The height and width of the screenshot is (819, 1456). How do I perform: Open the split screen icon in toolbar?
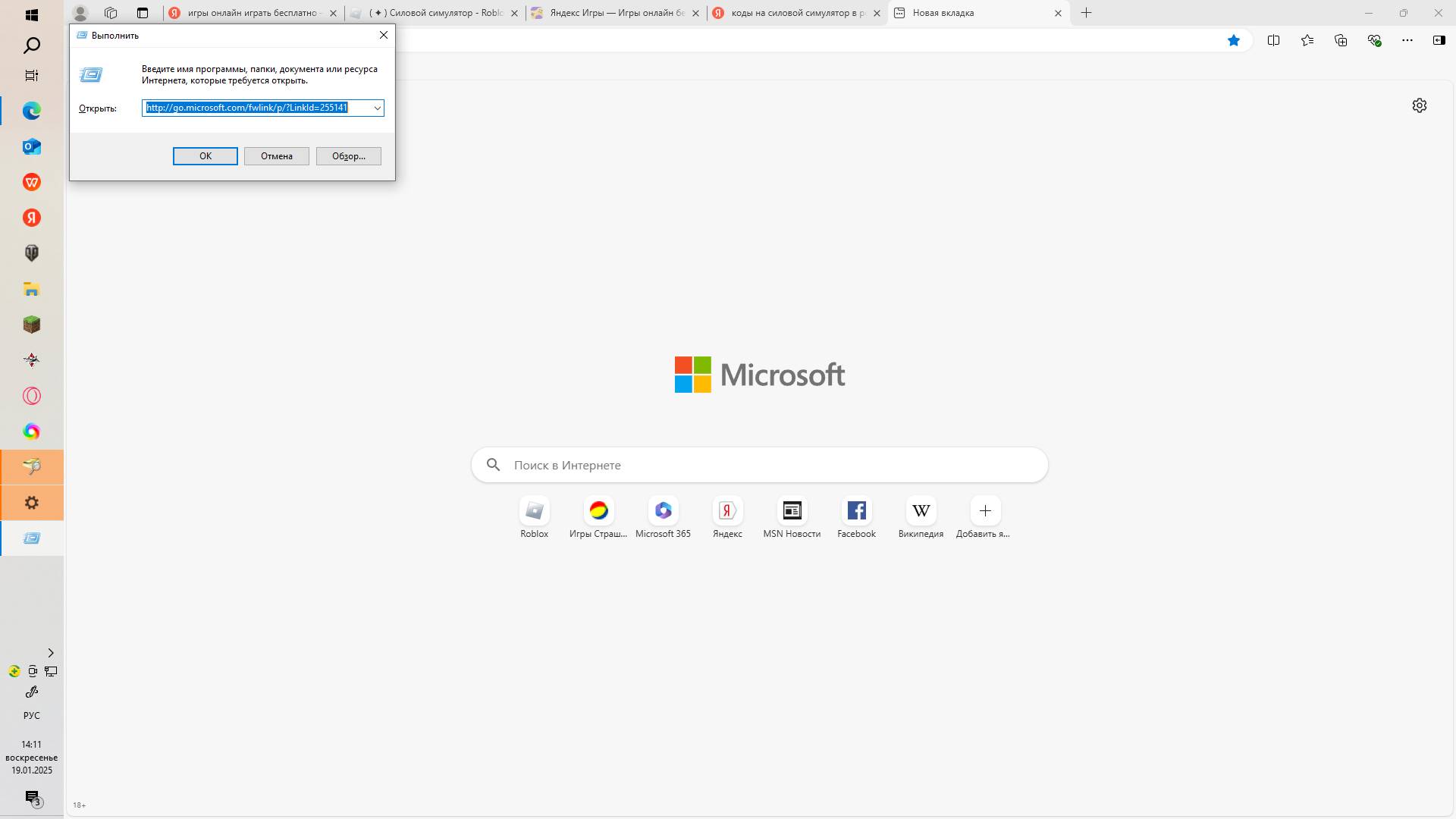pos(1274,40)
